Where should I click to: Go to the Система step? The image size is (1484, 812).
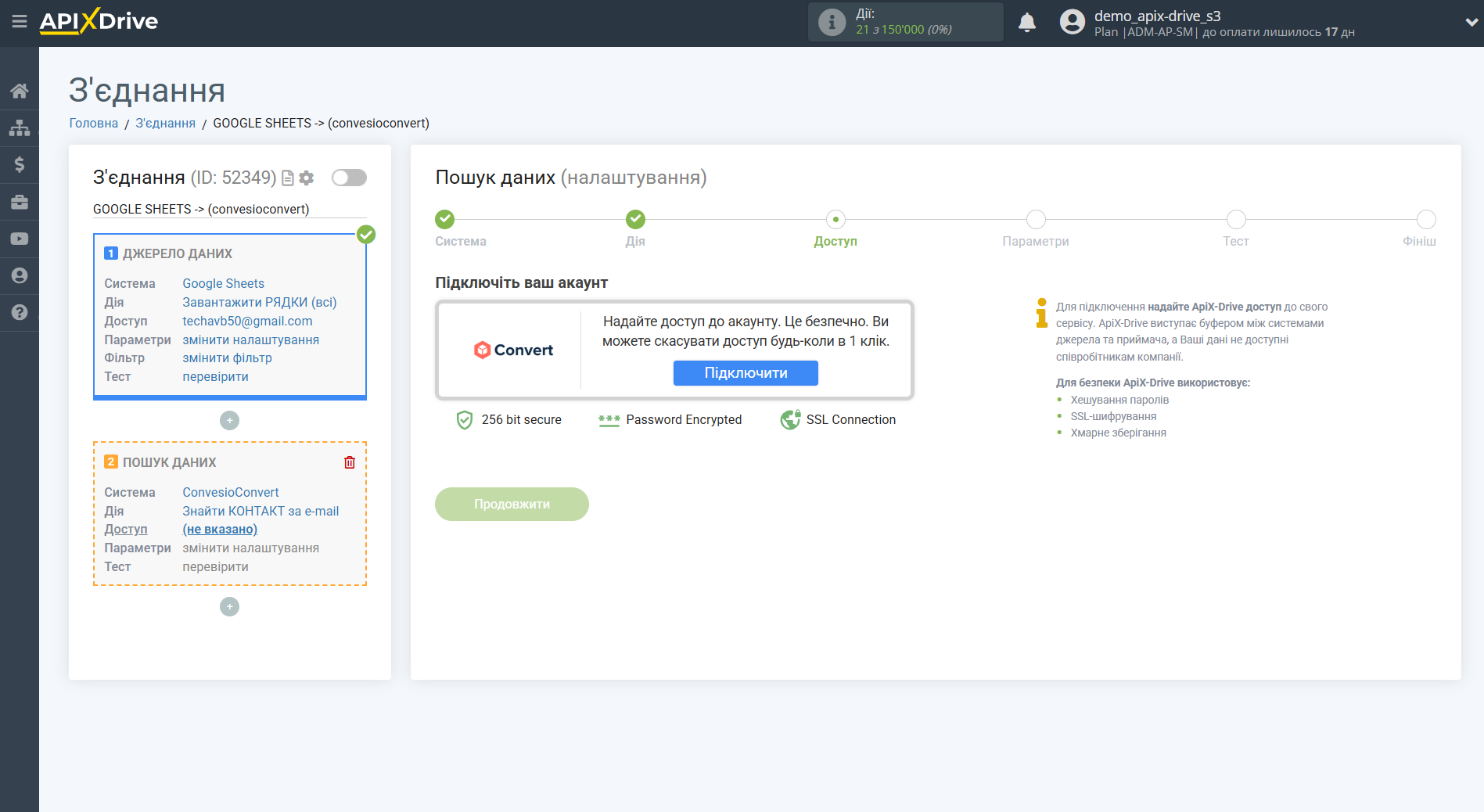[x=444, y=220]
